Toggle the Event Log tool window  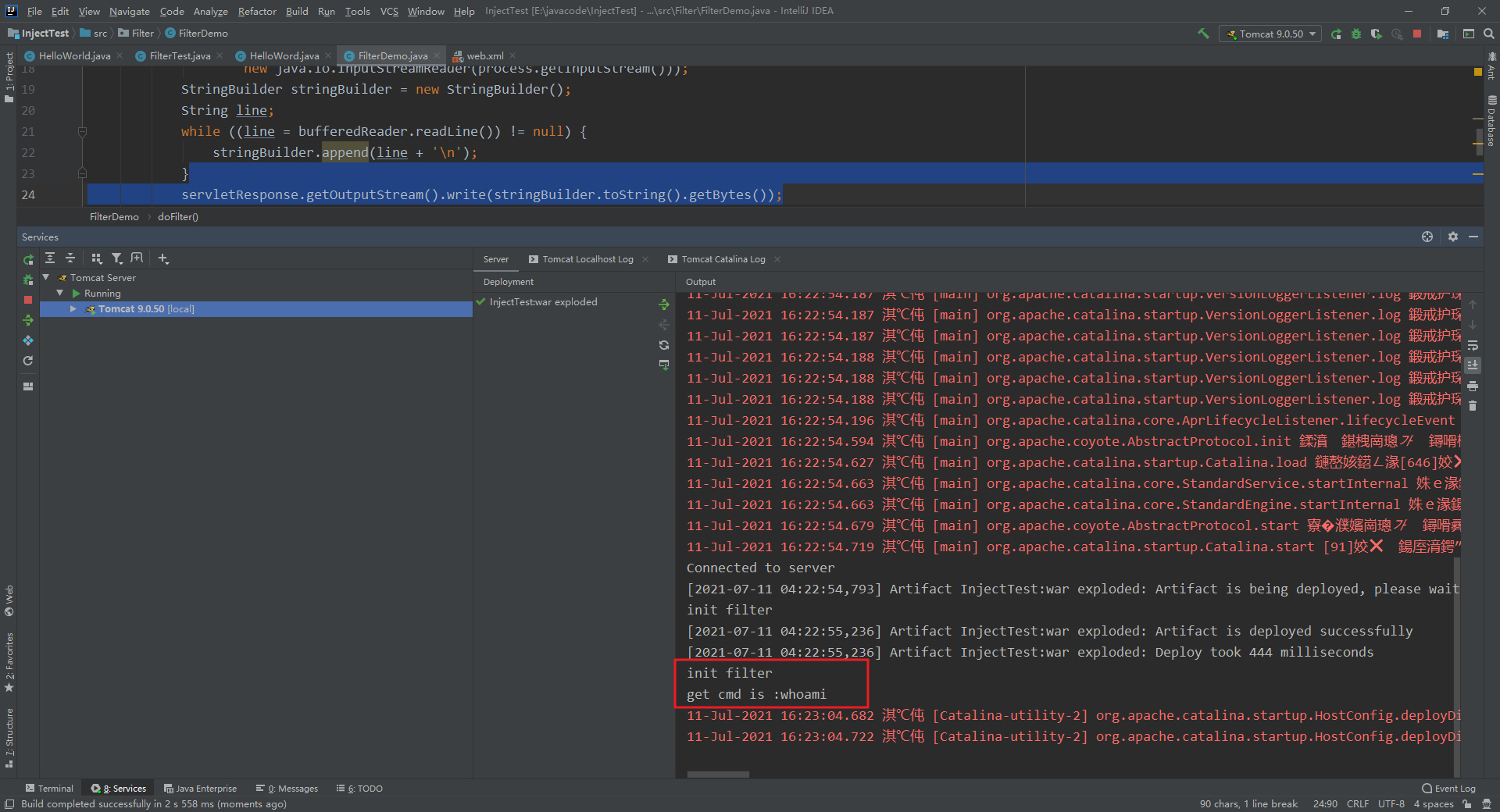pyautogui.click(x=1449, y=789)
